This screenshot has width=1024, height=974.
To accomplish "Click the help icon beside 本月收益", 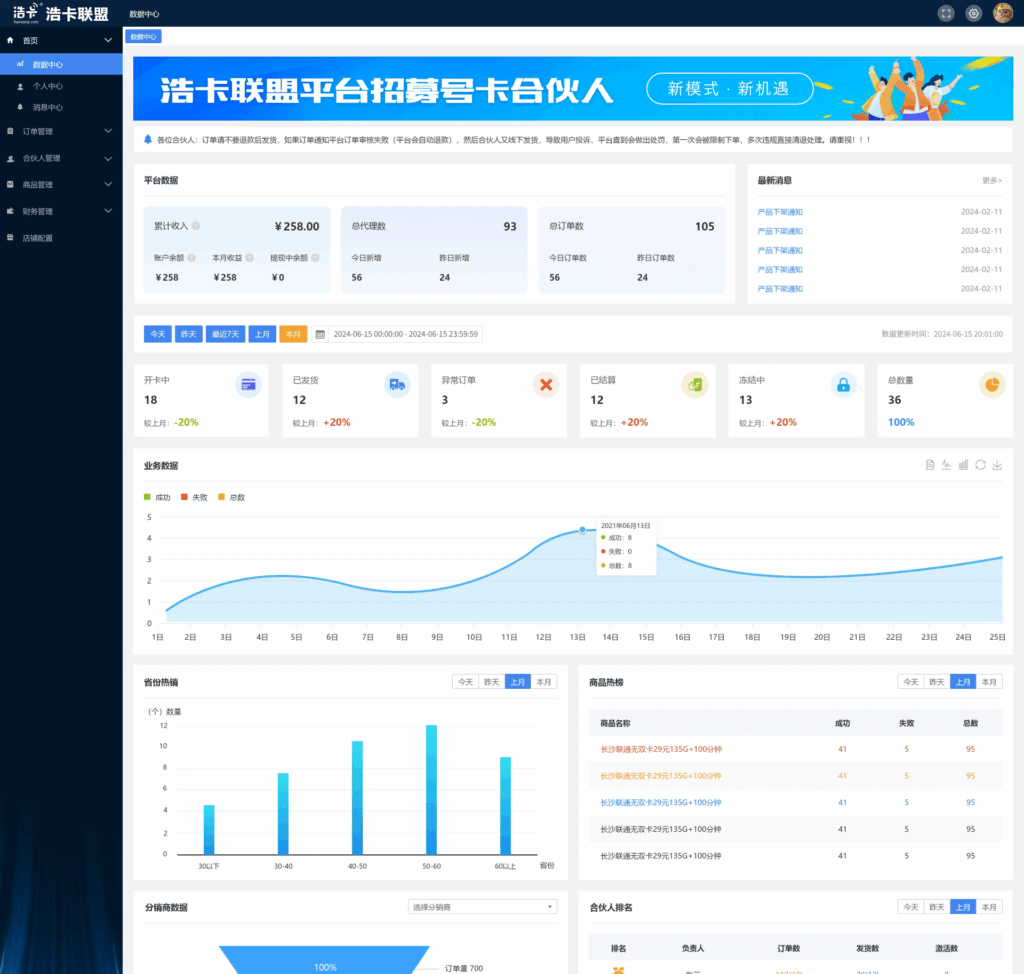I will 249,258.
